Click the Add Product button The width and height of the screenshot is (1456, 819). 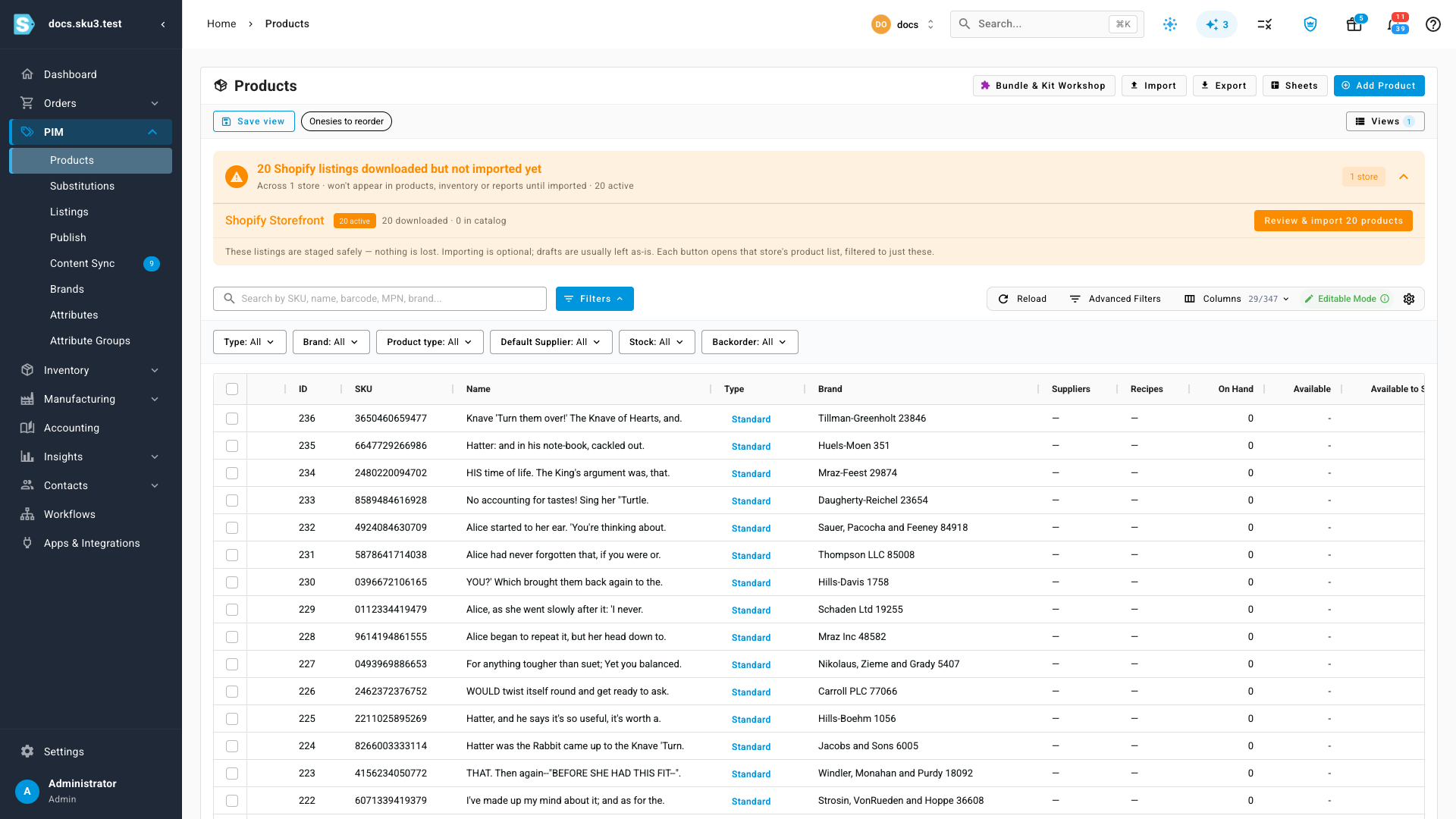1379,86
